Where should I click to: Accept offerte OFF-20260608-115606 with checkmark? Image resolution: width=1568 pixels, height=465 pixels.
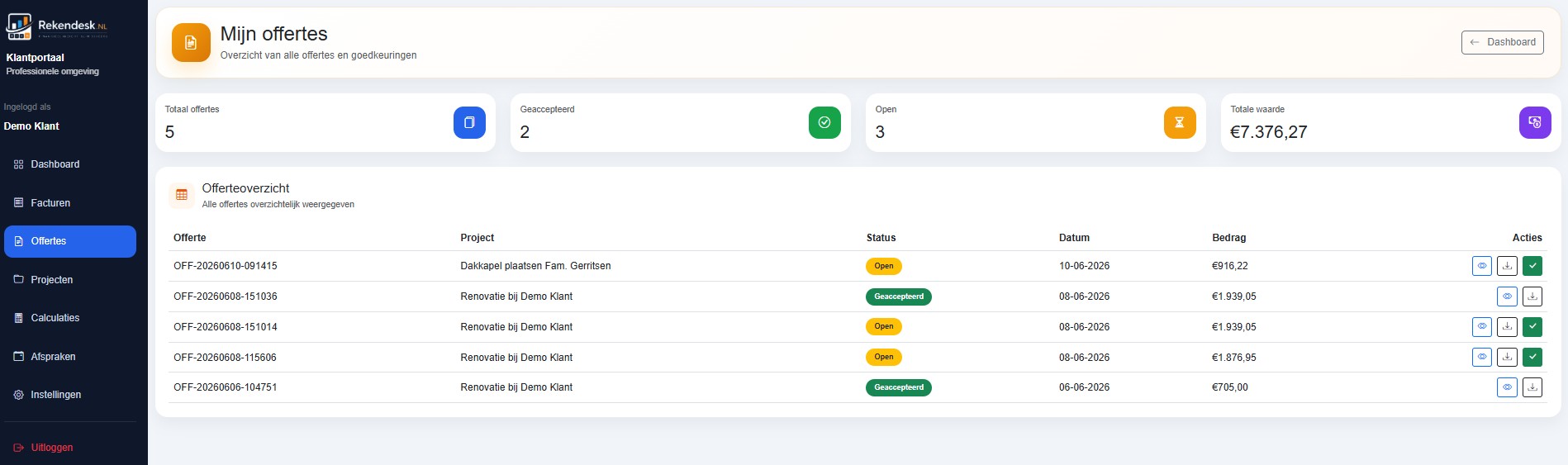coord(1532,358)
